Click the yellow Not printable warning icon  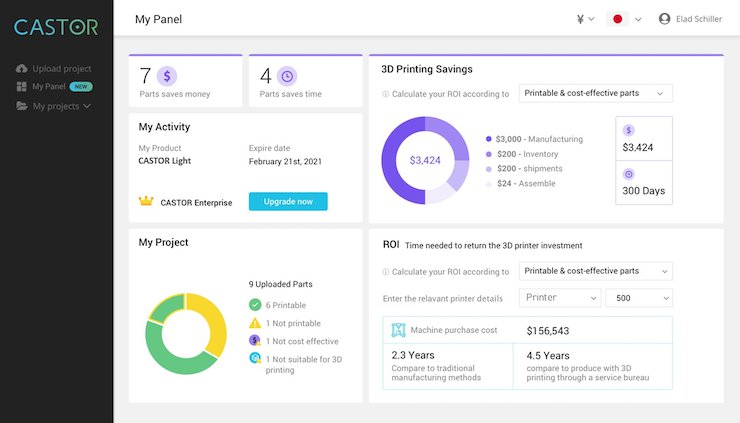pos(255,323)
